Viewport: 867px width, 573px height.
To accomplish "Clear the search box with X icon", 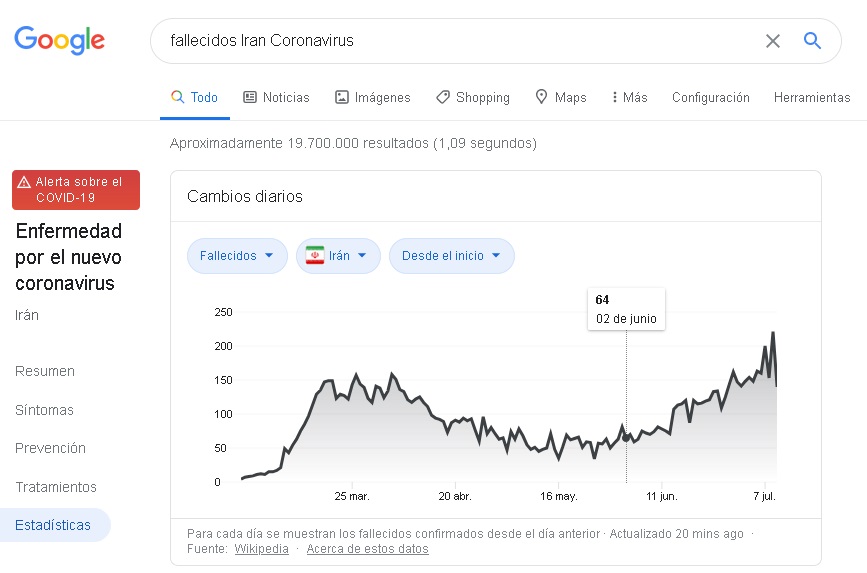I will coord(773,41).
